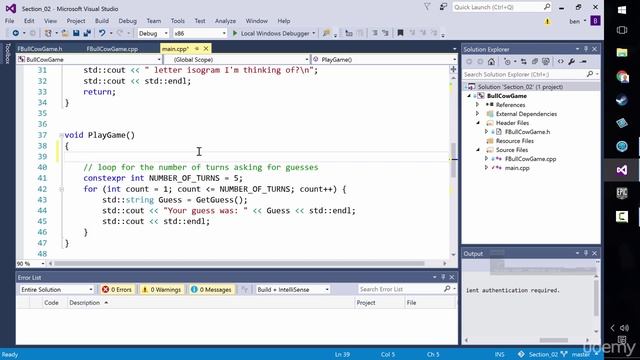The image size is (640, 360).
Task: Click the View Code icon in Solution Explorer
Action: pyautogui.click(x=560, y=62)
